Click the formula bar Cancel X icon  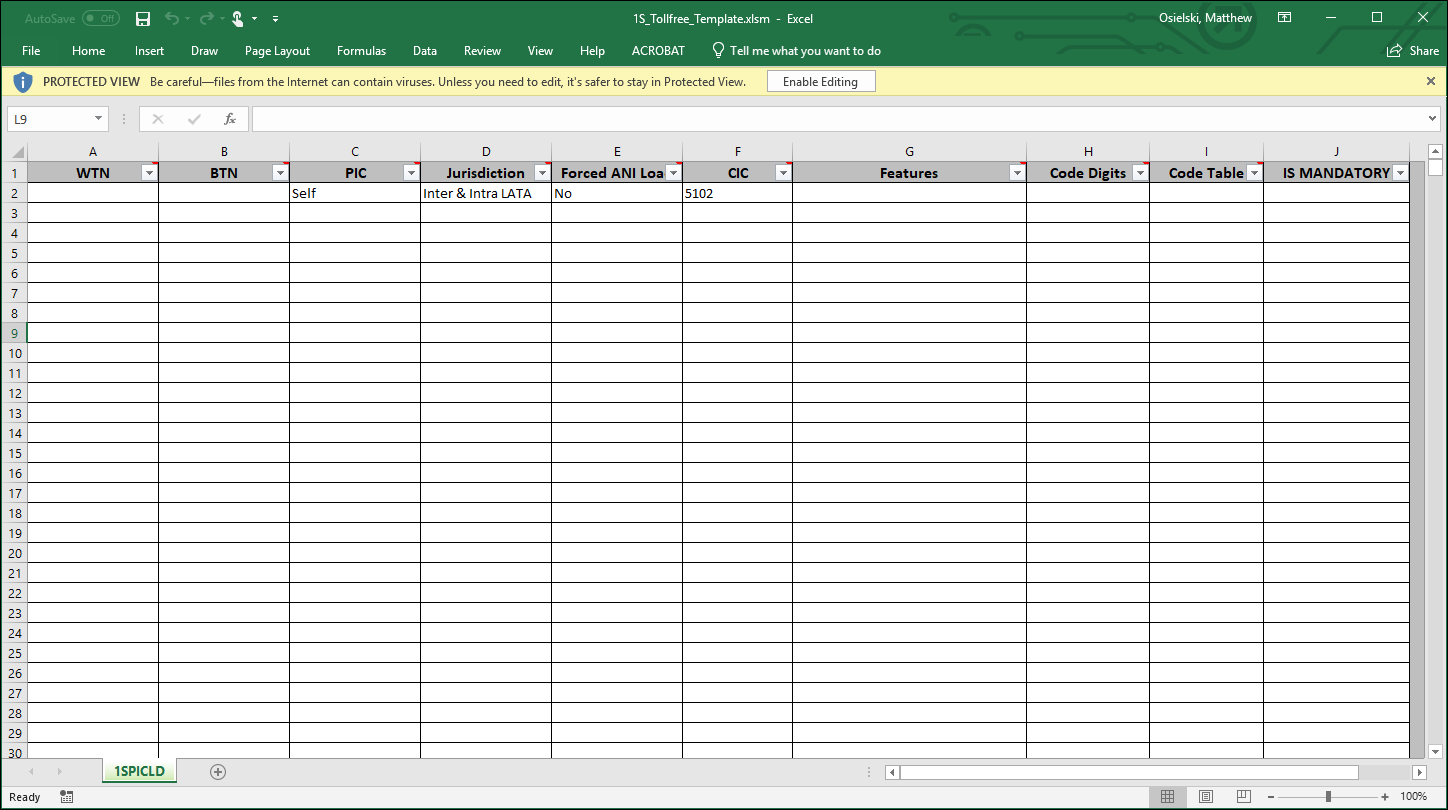point(158,119)
